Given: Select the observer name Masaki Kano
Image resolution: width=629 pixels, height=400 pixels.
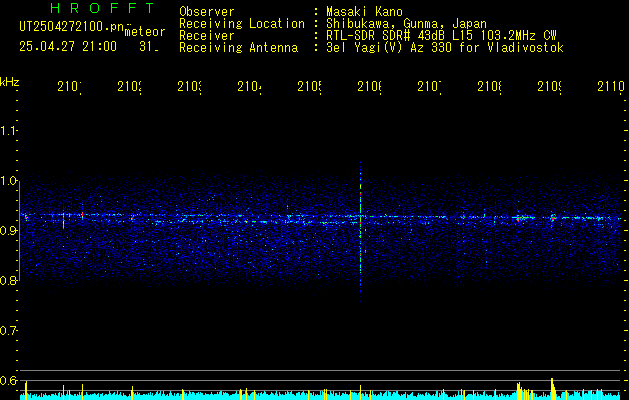Looking at the screenshot, I should point(364,12).
